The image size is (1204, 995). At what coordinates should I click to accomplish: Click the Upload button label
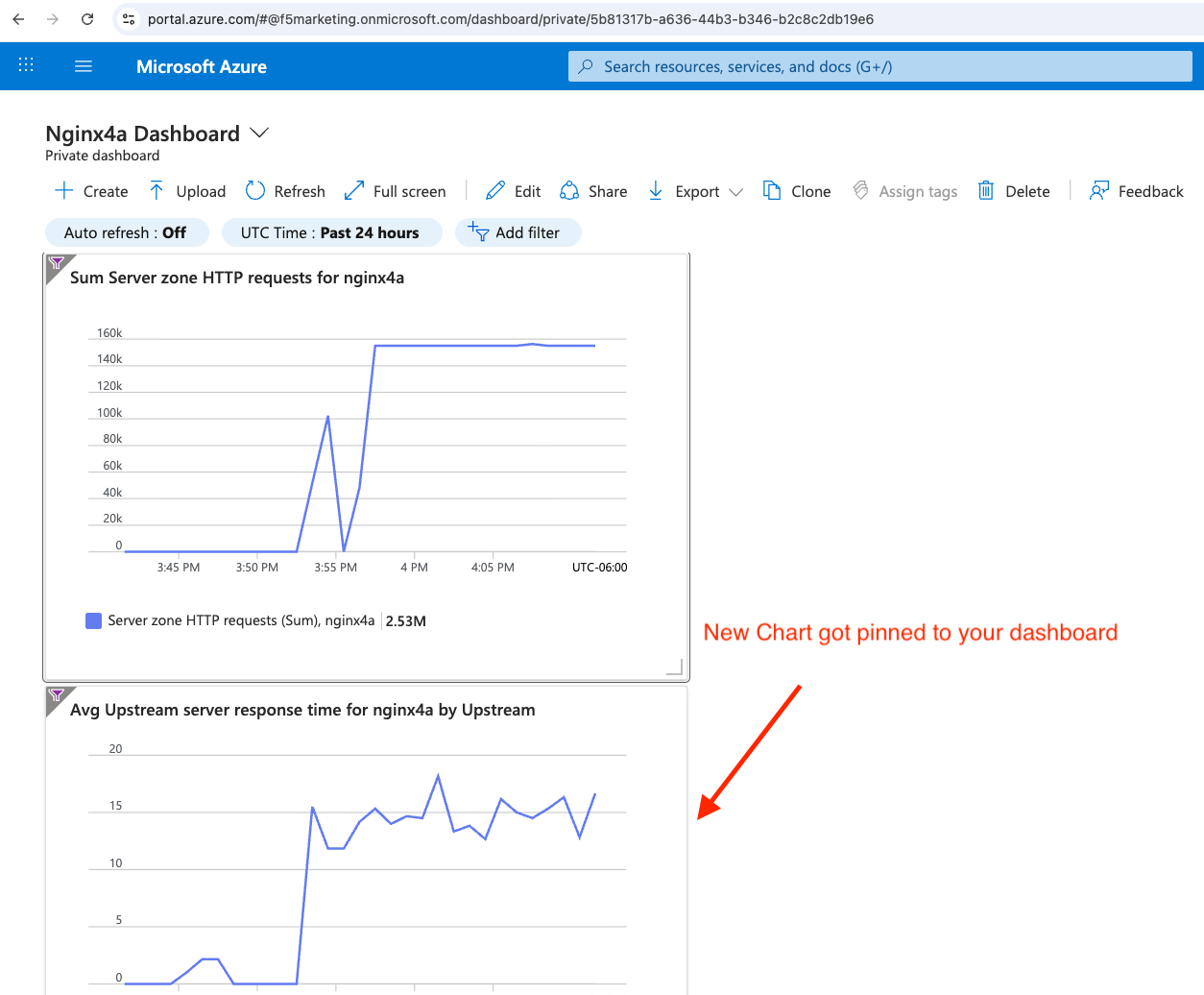[x=201, y=191]
